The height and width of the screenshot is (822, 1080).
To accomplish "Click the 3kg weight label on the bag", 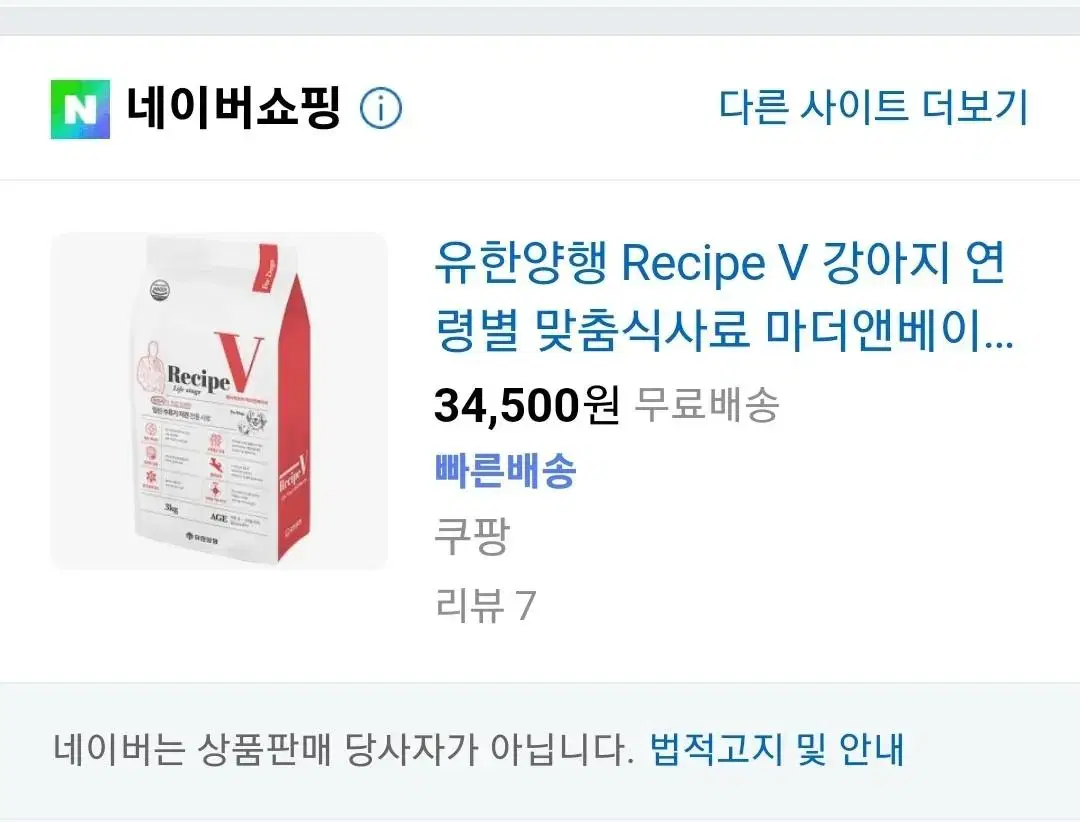I will (x=171, y=508).
